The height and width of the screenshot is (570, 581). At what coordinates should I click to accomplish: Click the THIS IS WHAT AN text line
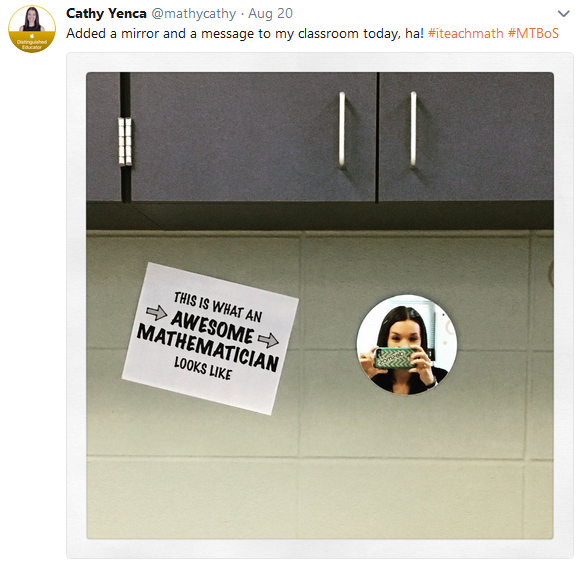pos(218,307)
